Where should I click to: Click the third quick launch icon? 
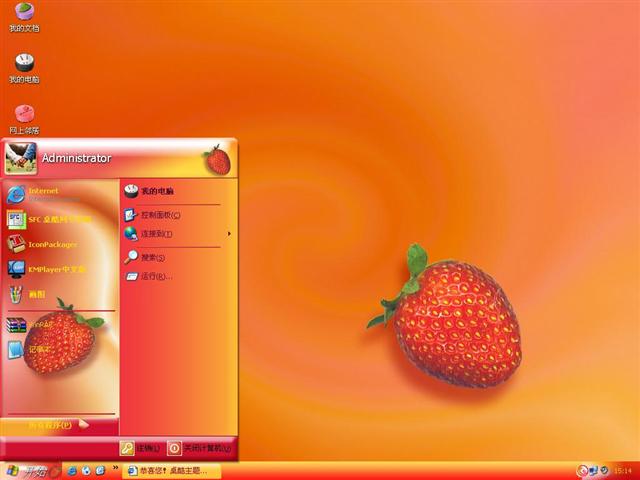coord(100,471)
